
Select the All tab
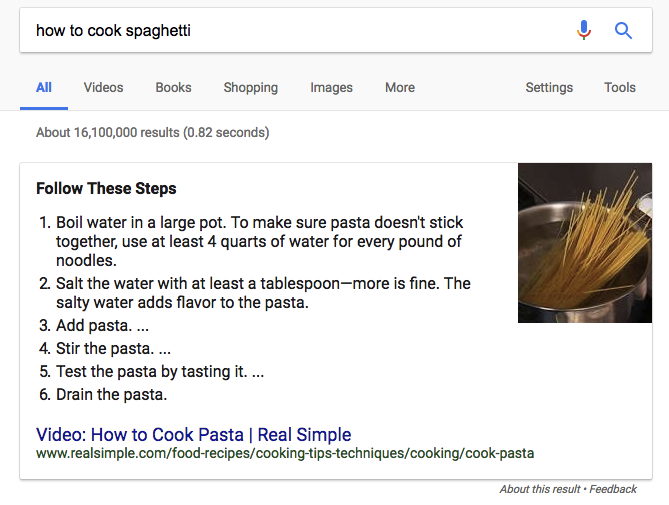click(44, 87)
